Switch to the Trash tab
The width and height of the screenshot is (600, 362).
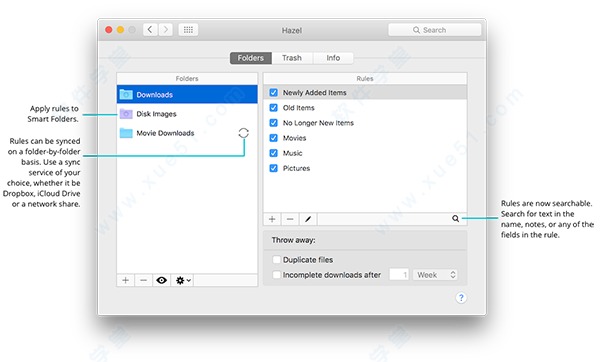(x=292, y=58)
